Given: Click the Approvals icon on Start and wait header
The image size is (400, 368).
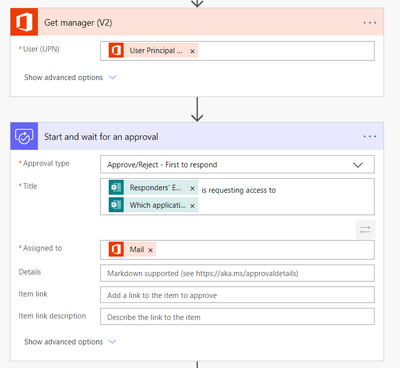Looking at the screenshot, I should click(24, 136).
